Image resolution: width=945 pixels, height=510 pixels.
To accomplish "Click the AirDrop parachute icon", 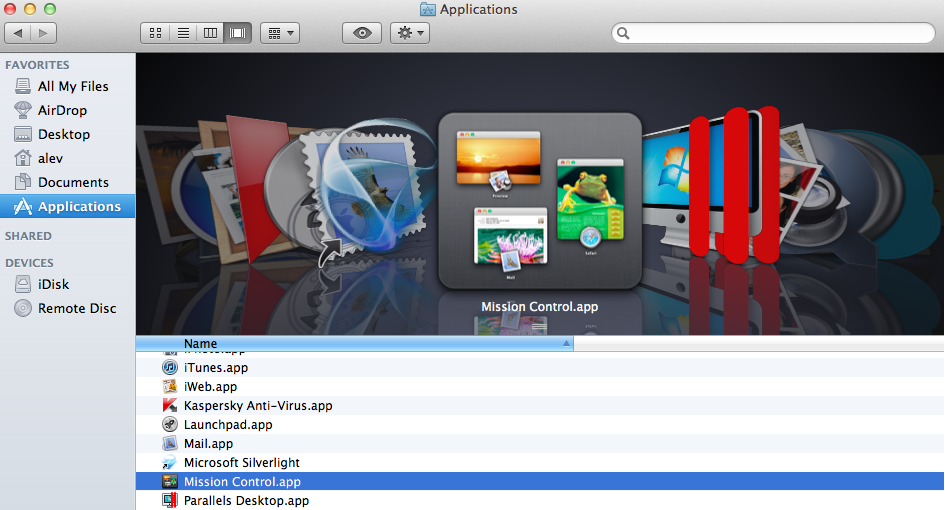I will [x=23, y=110].
